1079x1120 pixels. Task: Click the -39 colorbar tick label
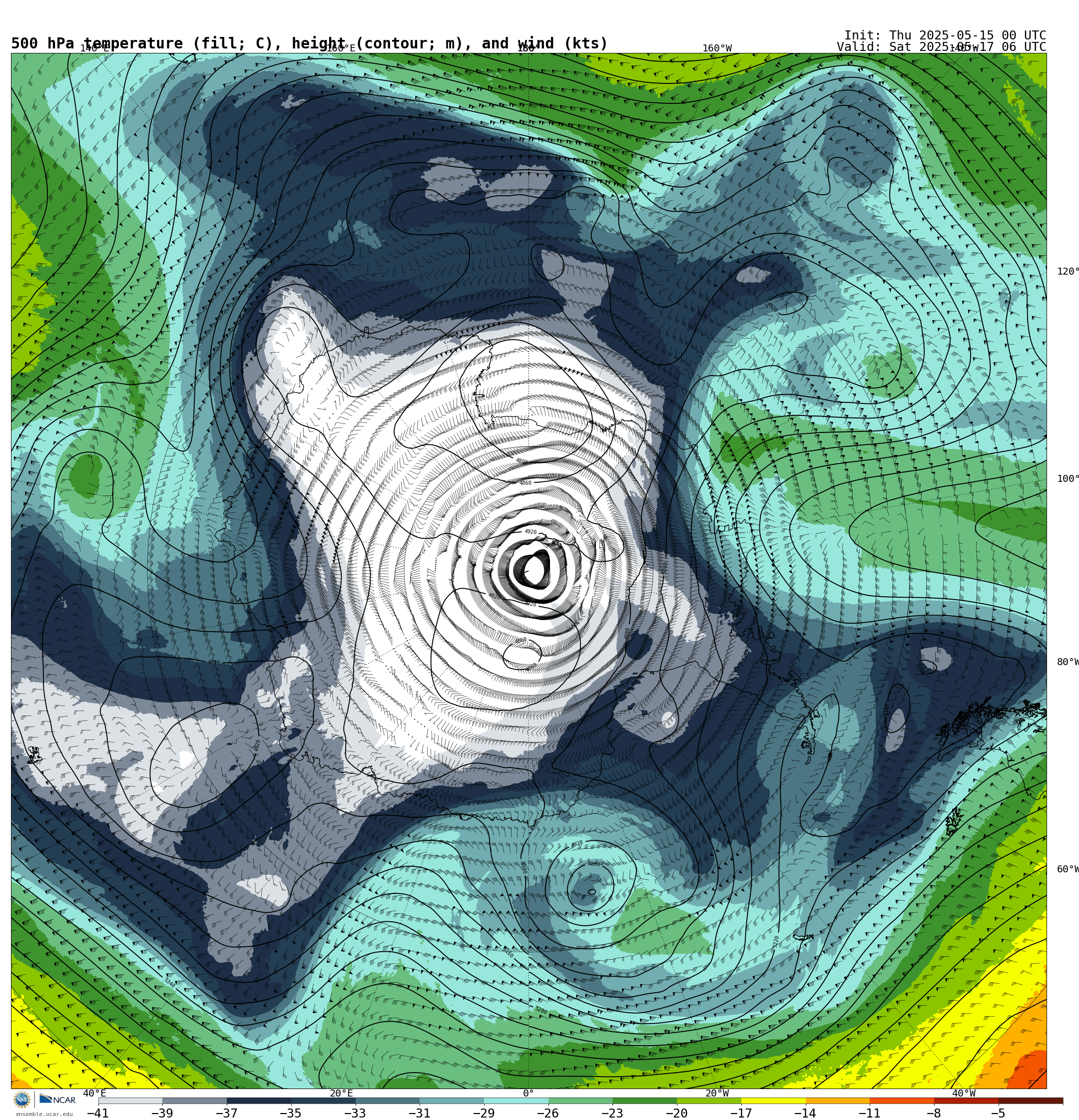[x=162, y=1113]
